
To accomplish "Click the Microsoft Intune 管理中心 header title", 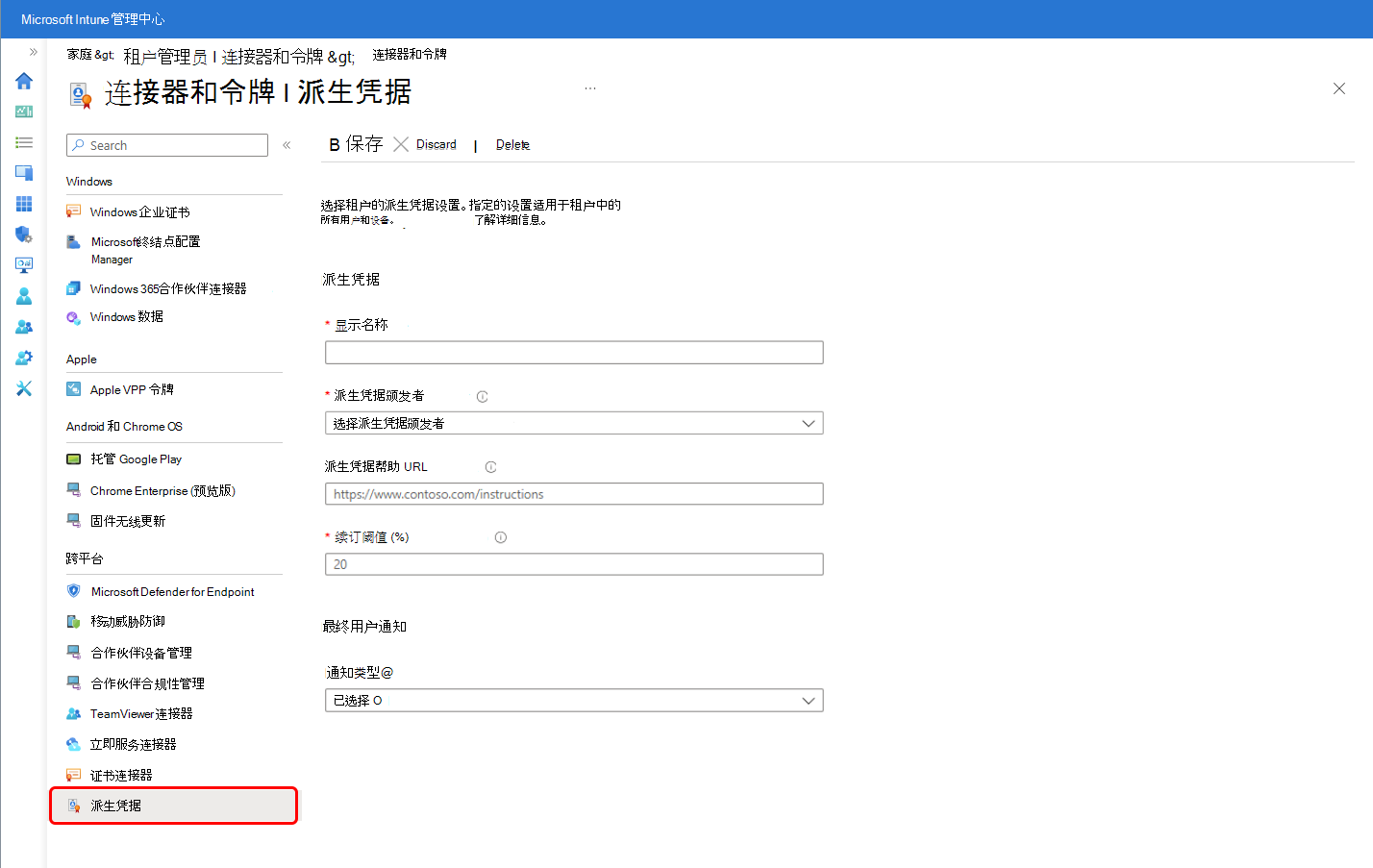I will tap(93, 19).
